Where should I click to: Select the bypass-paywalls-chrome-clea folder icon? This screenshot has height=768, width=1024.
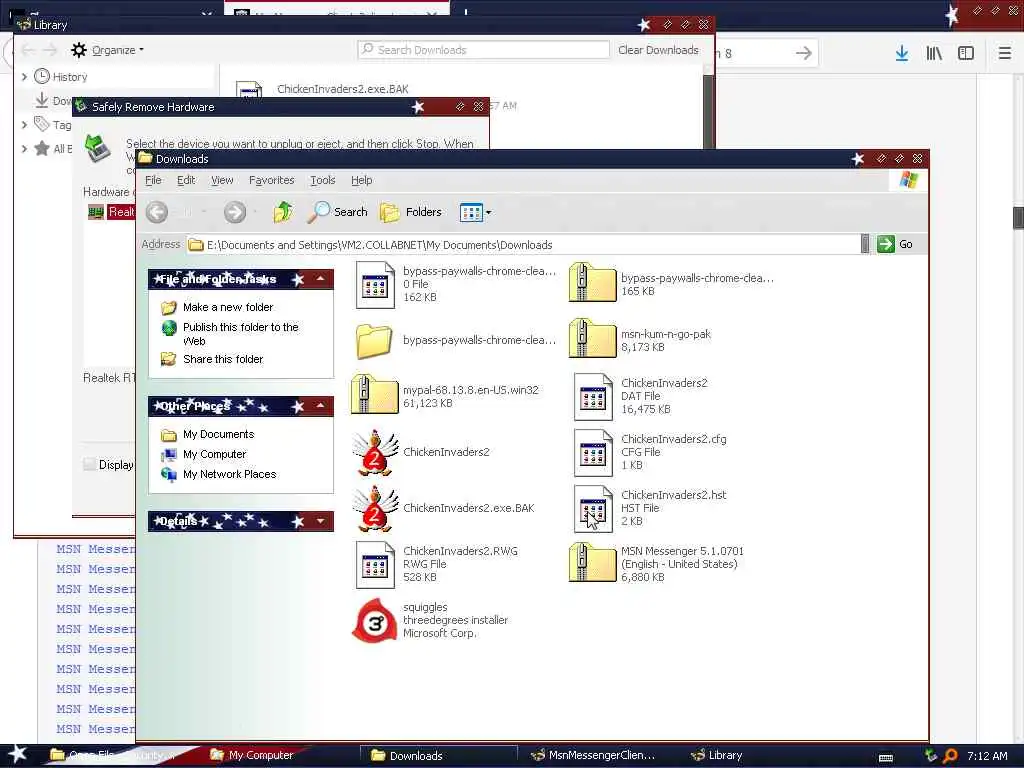tap(374, 341)
